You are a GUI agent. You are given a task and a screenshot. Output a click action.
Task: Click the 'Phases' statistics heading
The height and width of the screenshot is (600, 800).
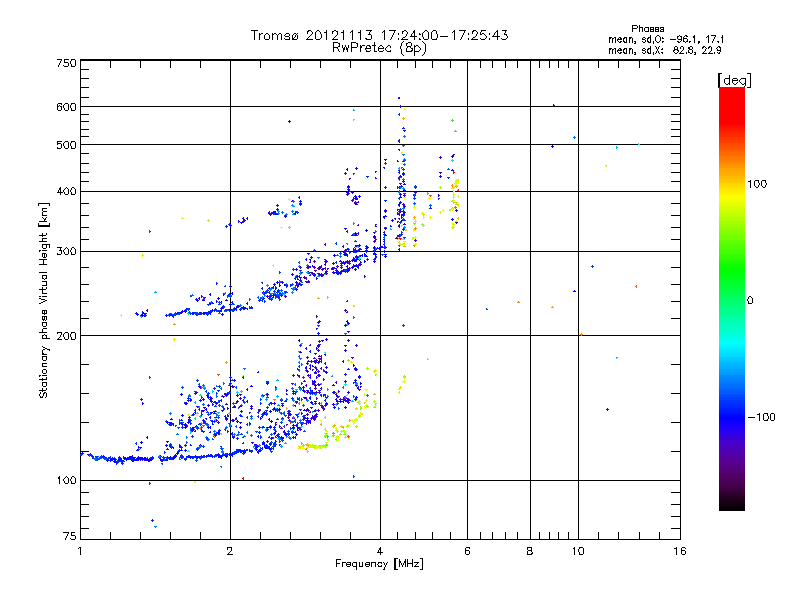point(647,29)
